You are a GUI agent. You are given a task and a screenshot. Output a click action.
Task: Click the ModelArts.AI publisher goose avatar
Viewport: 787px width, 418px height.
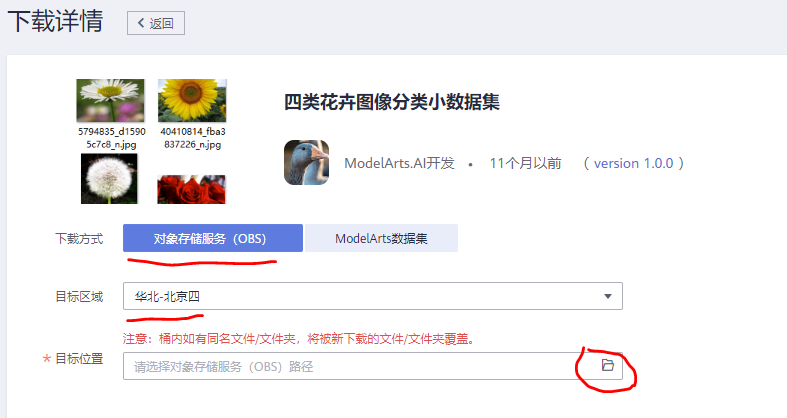pos(307,163)
